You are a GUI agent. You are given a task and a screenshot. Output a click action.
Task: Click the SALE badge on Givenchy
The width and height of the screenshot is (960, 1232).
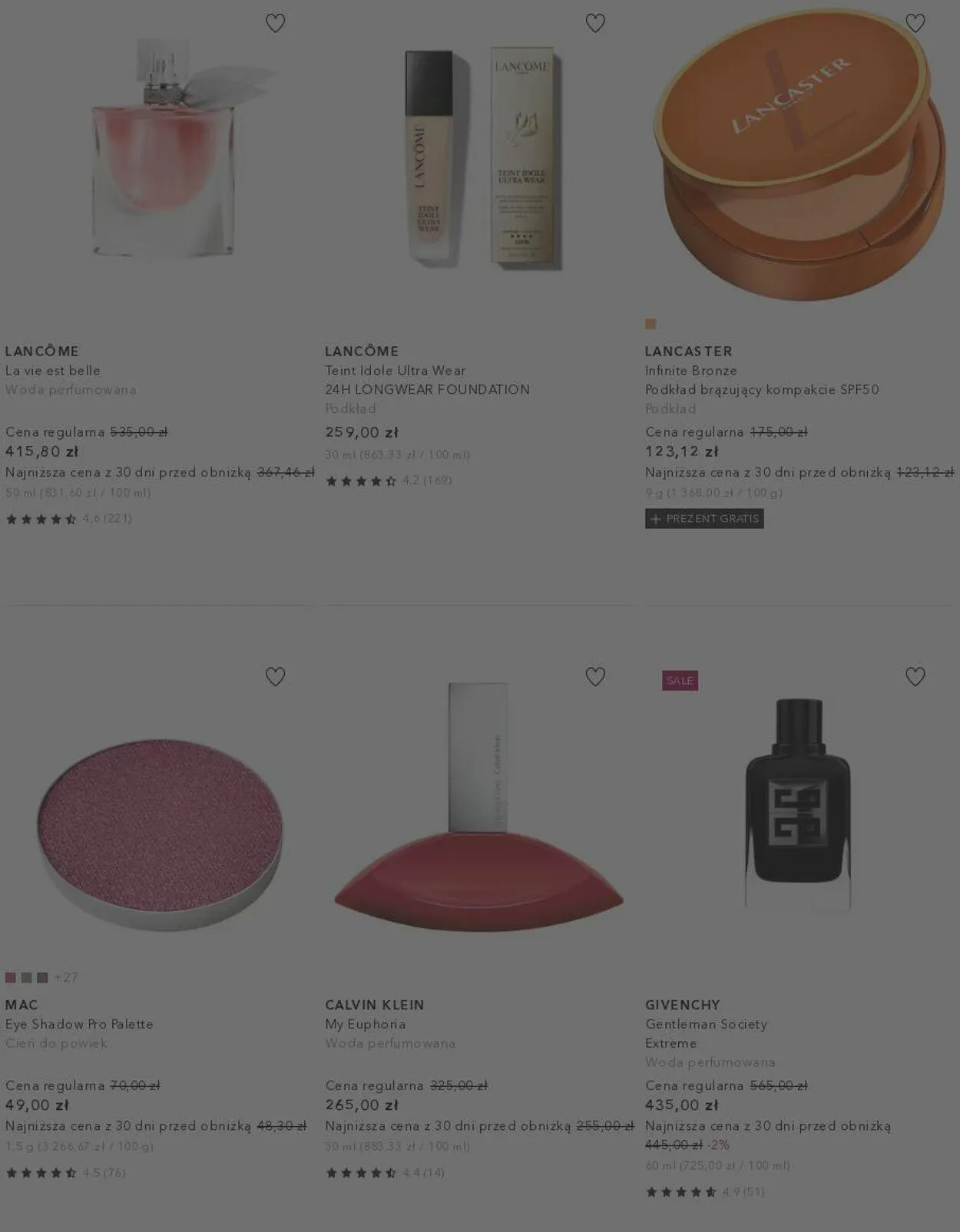coord(680,680)
